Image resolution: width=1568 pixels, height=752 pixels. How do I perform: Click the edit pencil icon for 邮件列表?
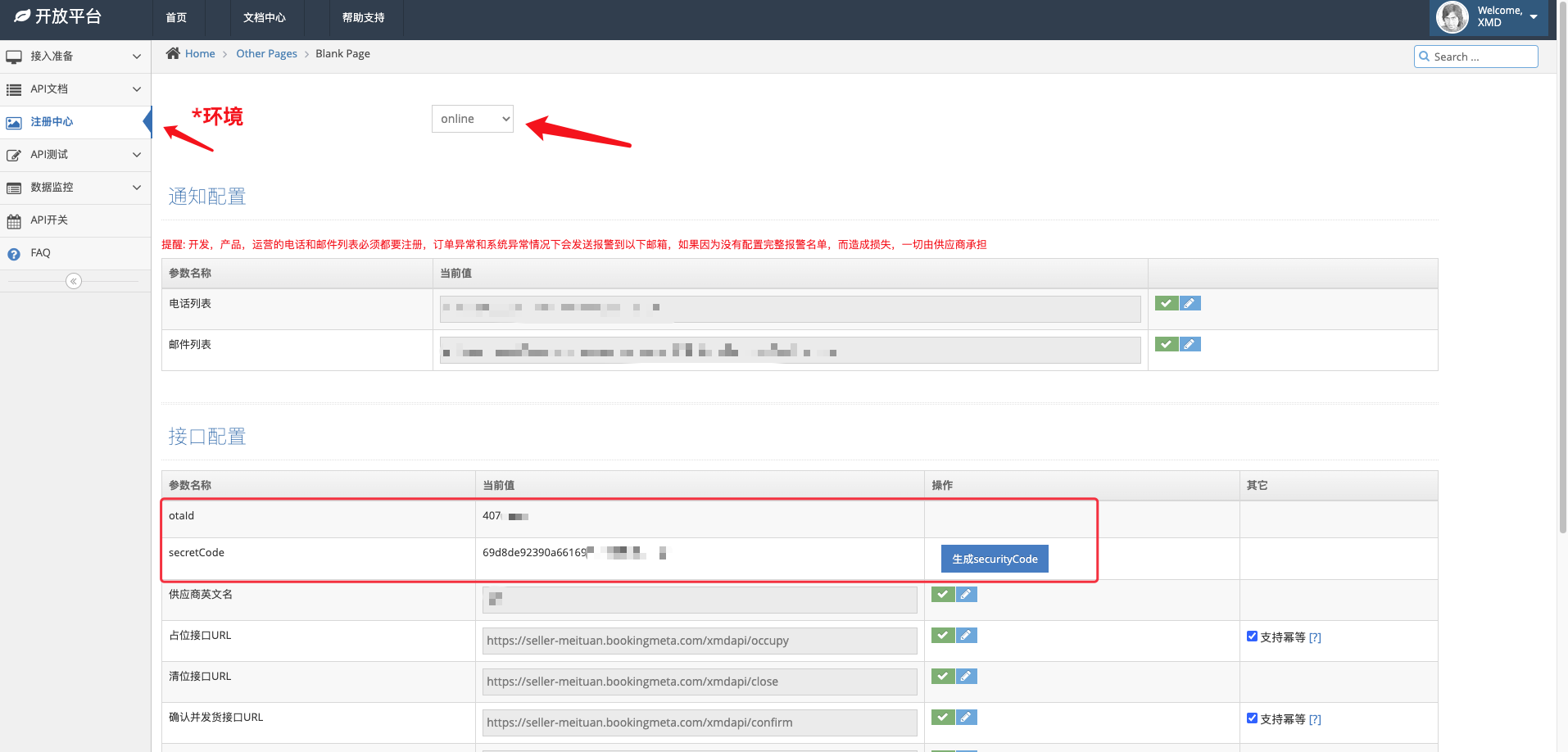click(1190, 344)
